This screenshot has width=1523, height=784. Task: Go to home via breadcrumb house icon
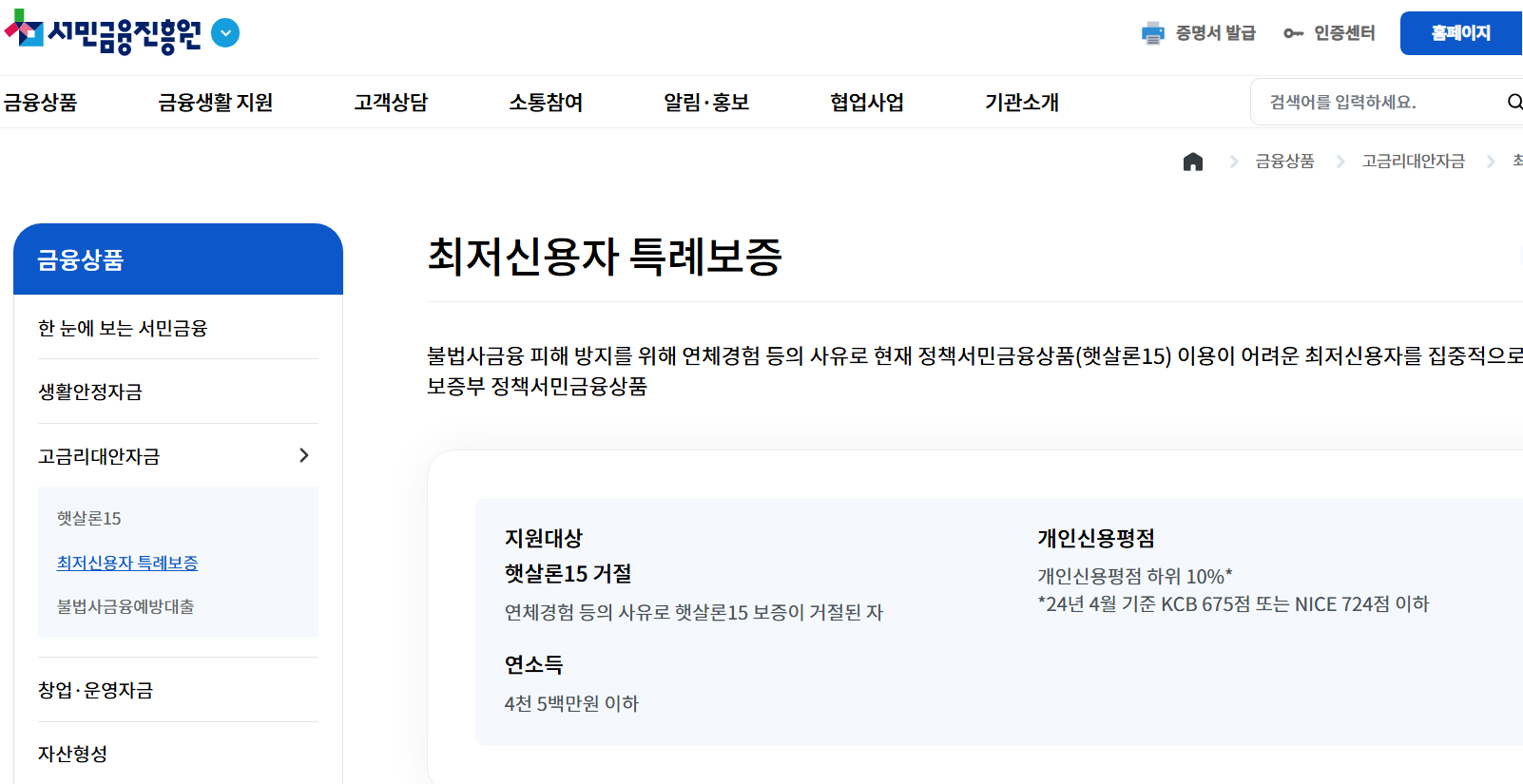1193,162
